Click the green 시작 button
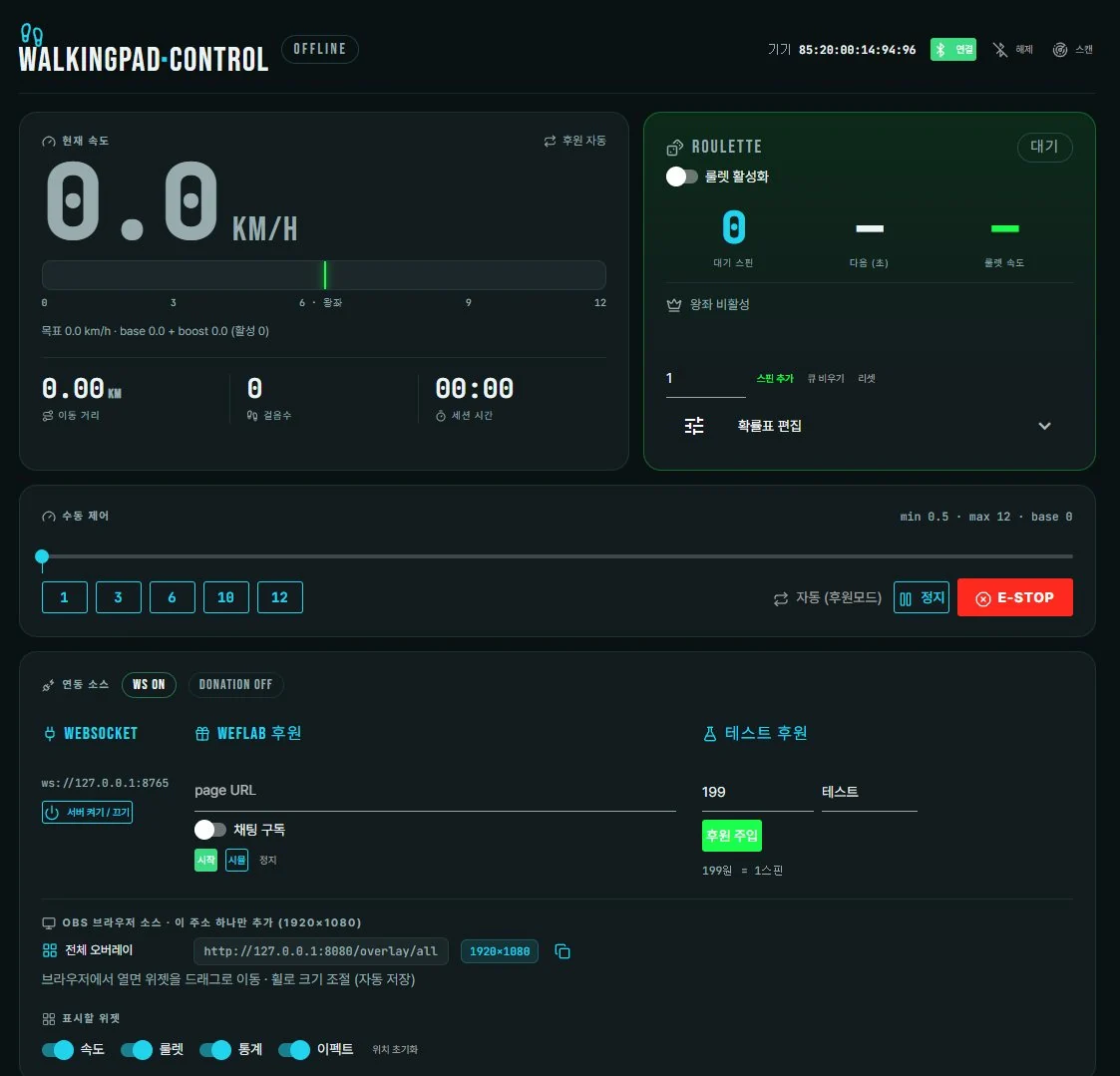This screenshot has height=1076, width=1120. pyautogui.click(x=205, y=861)
